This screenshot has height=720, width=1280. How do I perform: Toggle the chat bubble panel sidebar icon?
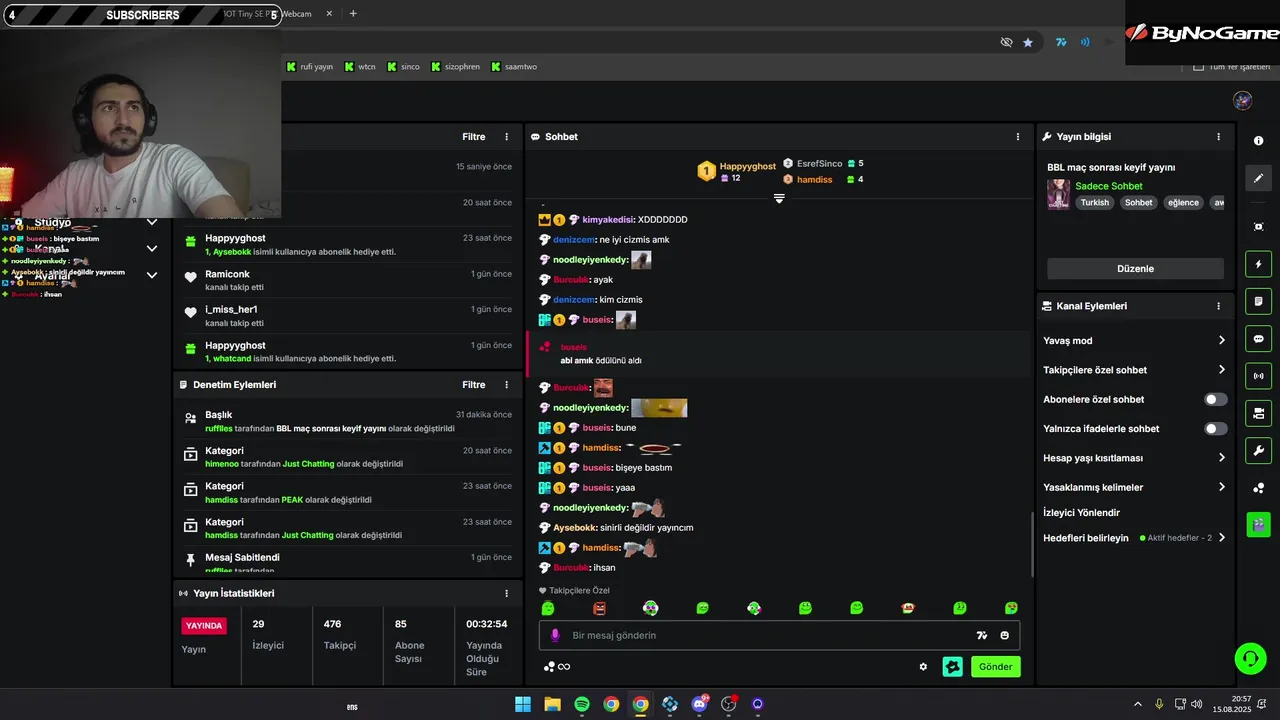(x=1258, y=339)
